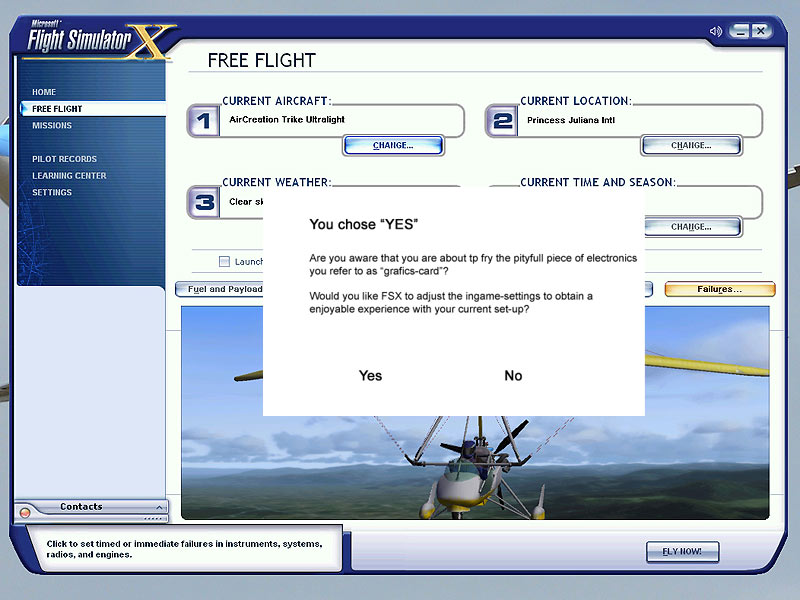Open the Home menu item
The image size is (800, 600).
tap(44, 92)
